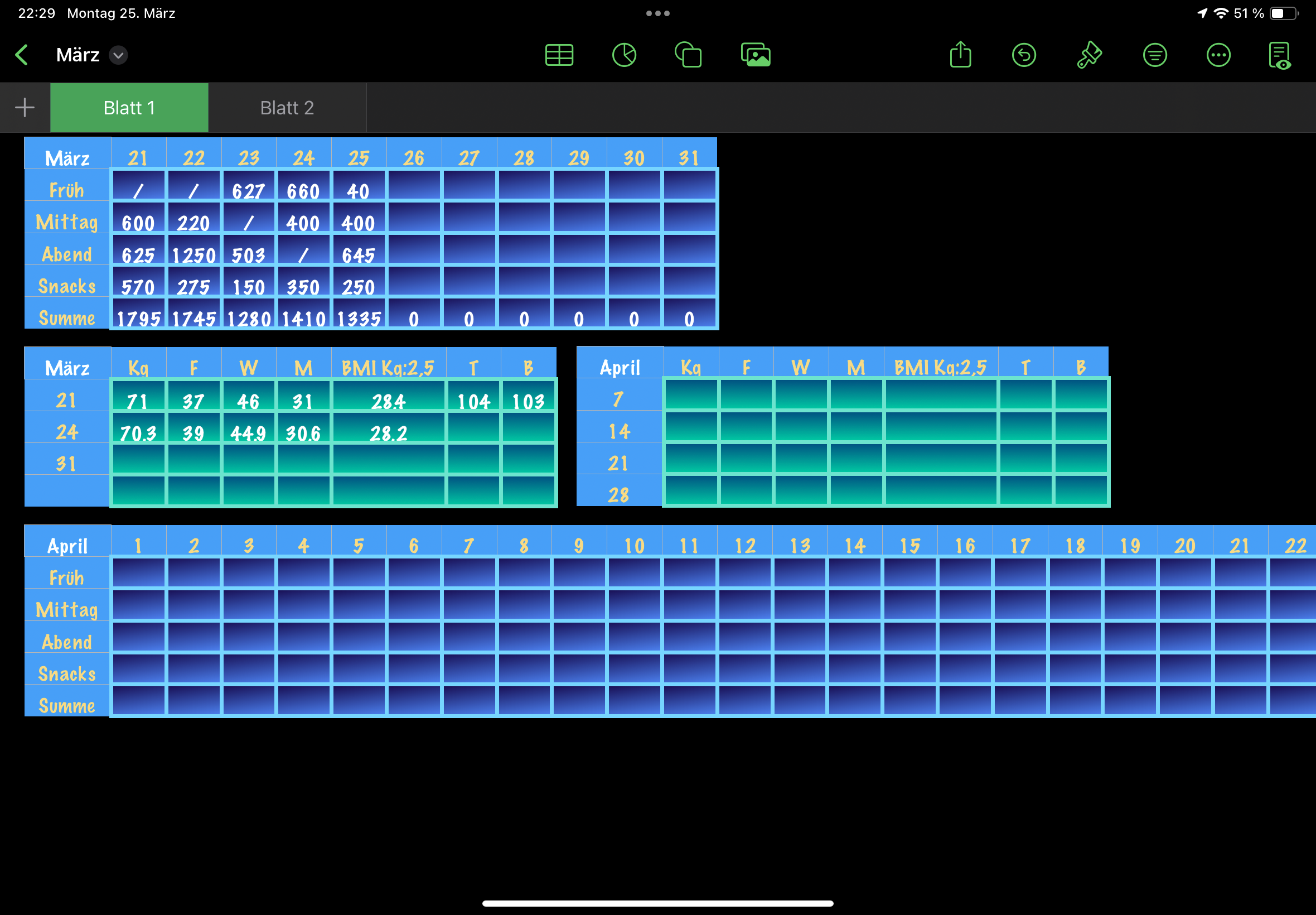Open the insert shape menu
The image size is (1316, 915).
point(688,55)
